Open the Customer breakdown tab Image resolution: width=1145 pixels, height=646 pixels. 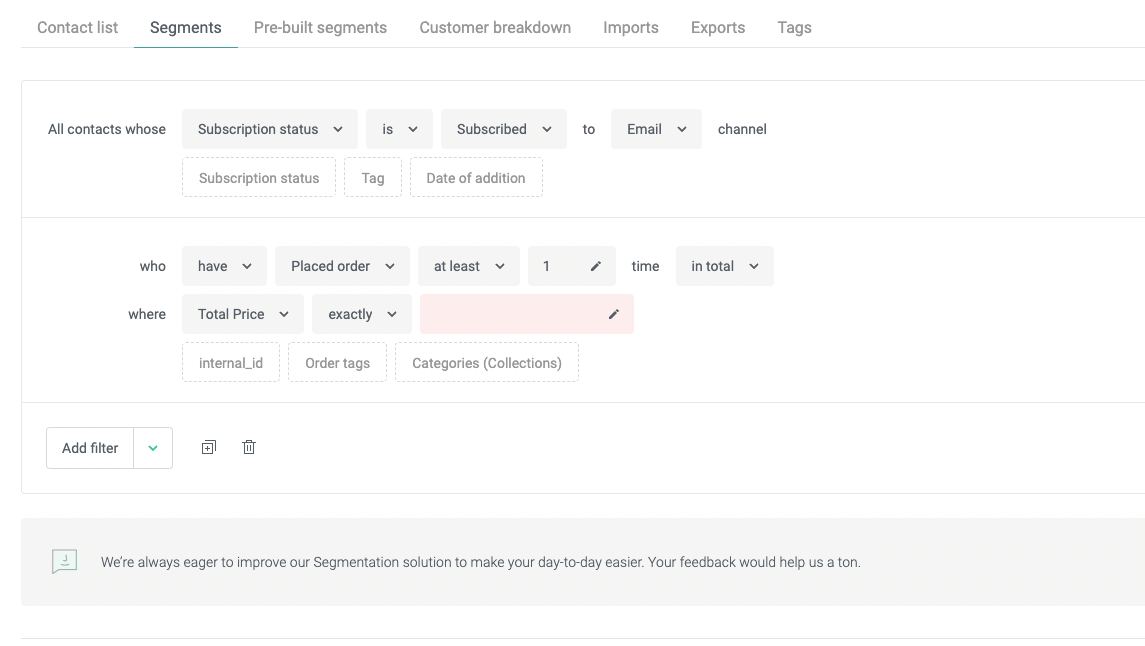click(495, 28)
